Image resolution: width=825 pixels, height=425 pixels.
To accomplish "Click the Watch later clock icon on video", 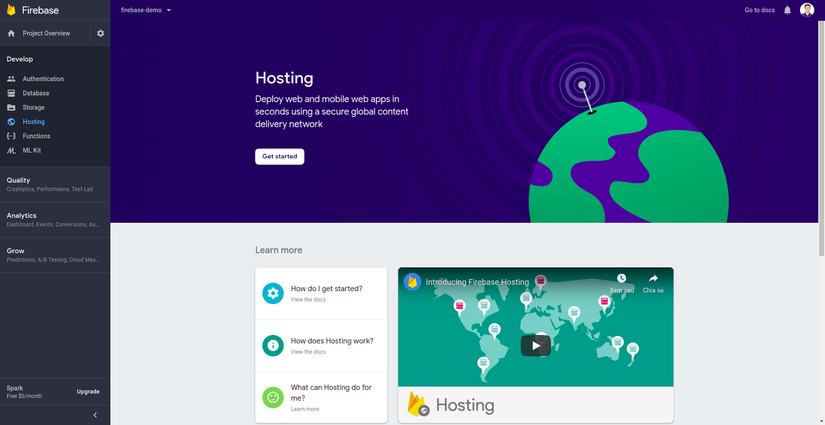I will pyautogui.click(x=621, y=278).
